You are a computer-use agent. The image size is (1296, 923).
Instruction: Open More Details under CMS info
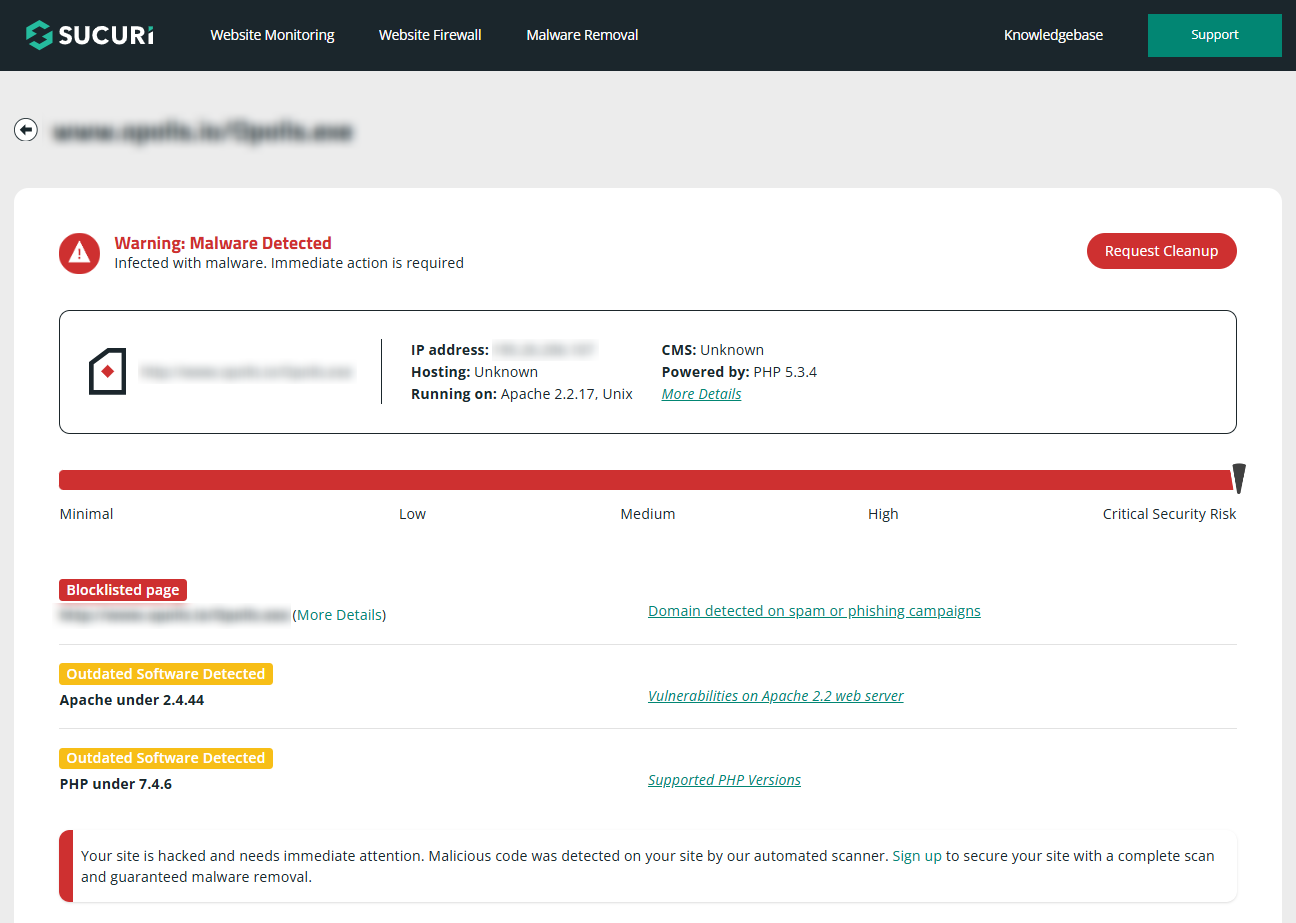click(701, 394)
